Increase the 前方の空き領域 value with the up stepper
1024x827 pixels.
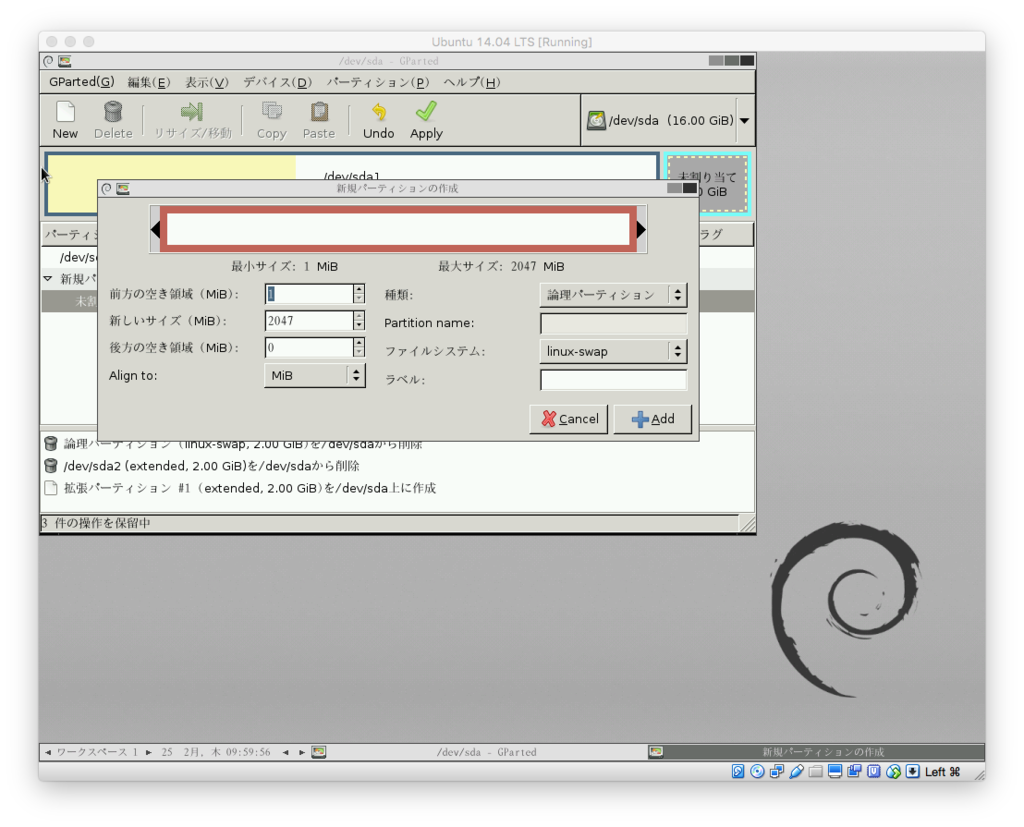pyautogui.click(x=359, y=289)
